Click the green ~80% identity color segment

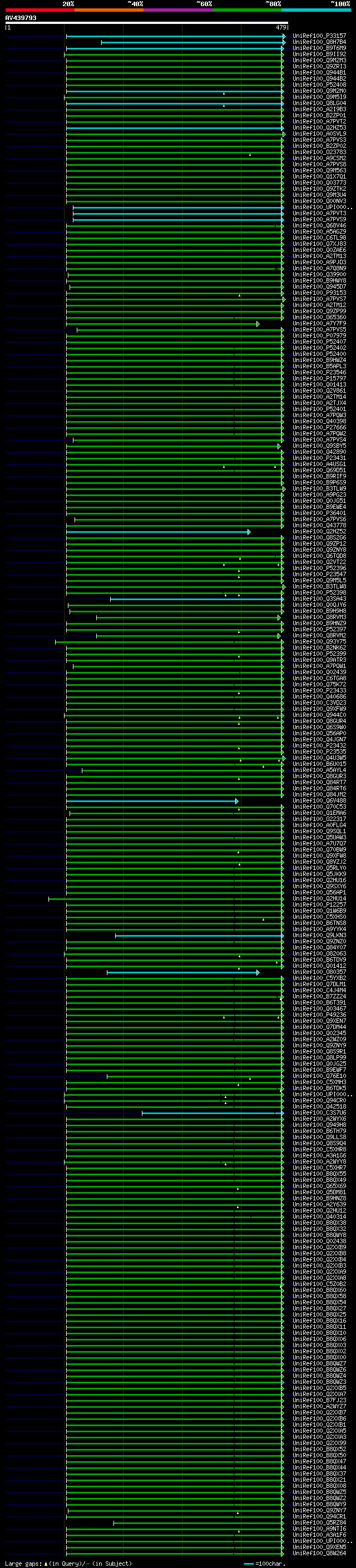pos(247,10)
